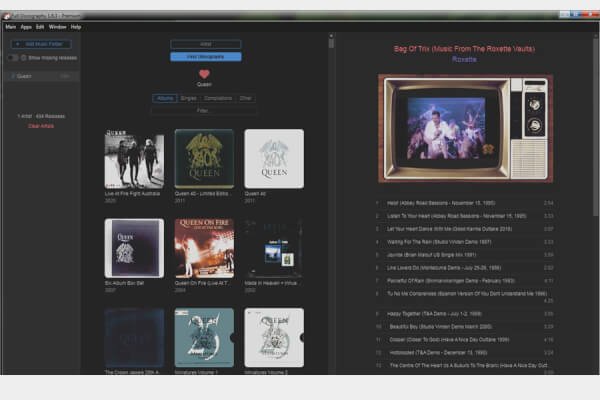600x400 pixels.
Task: Open the Edit menu
Action: 40,27
